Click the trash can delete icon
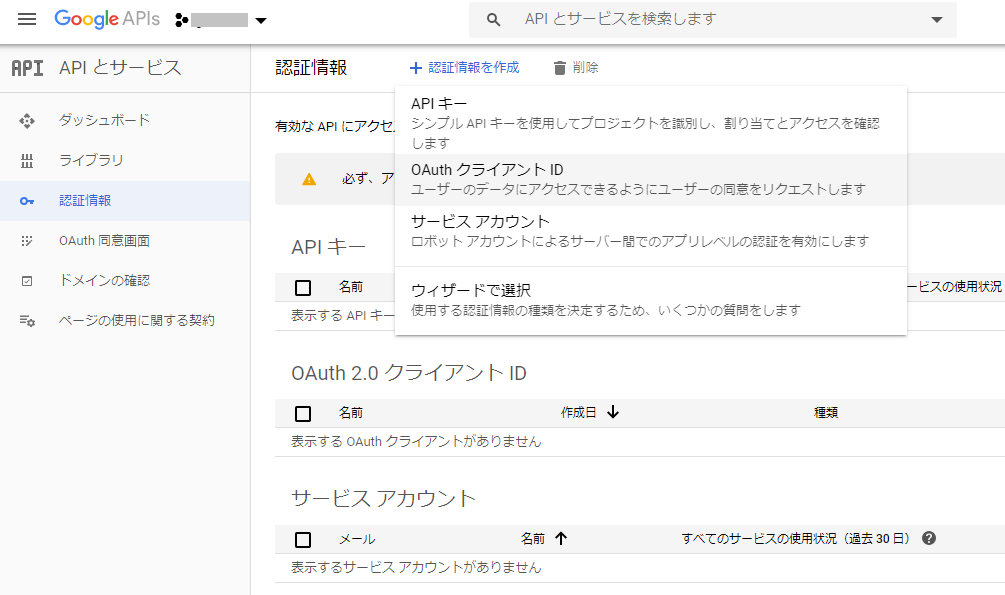This screenshot has width=1005, height=595. 560,68
